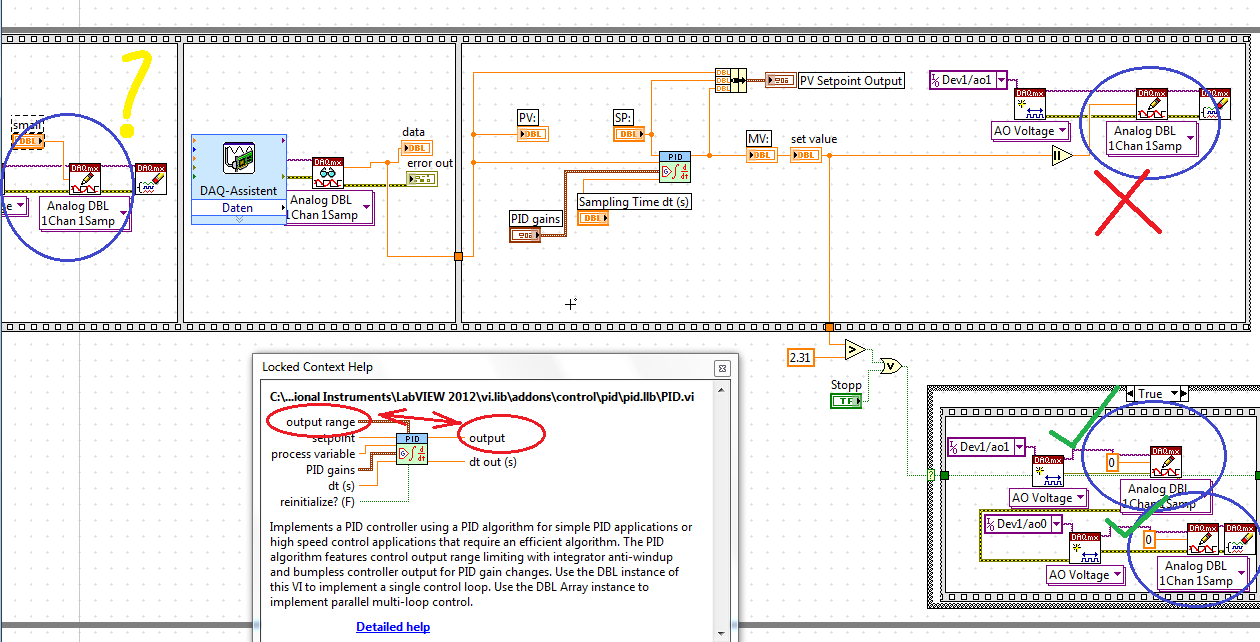
Task: Click the OR gate node
Action: tap(889, 366)
